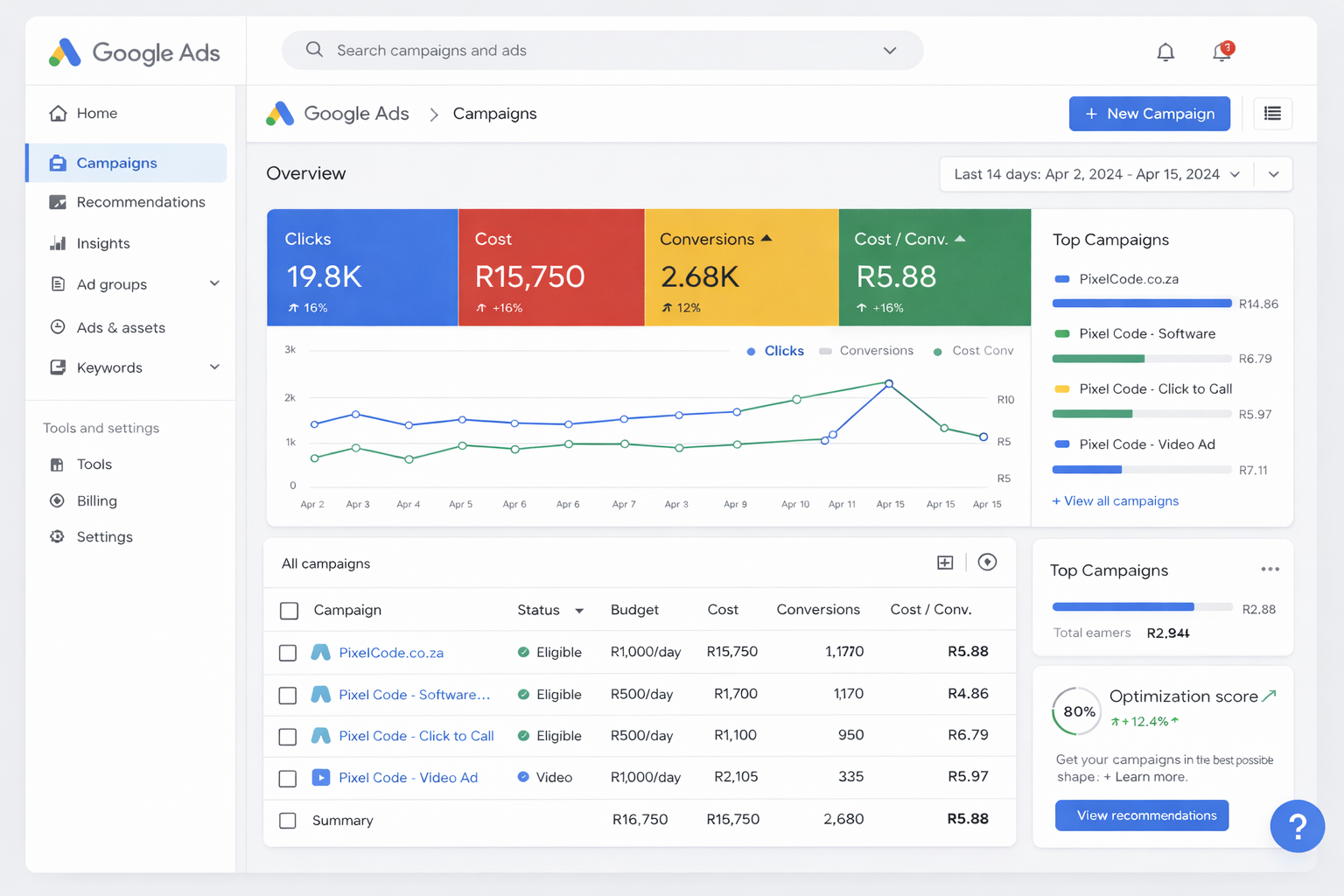Expand the Ad groups sidebar section
The height and width of the screenshot is (896, 1344).
pyautogui.click(x=214, y=283)
